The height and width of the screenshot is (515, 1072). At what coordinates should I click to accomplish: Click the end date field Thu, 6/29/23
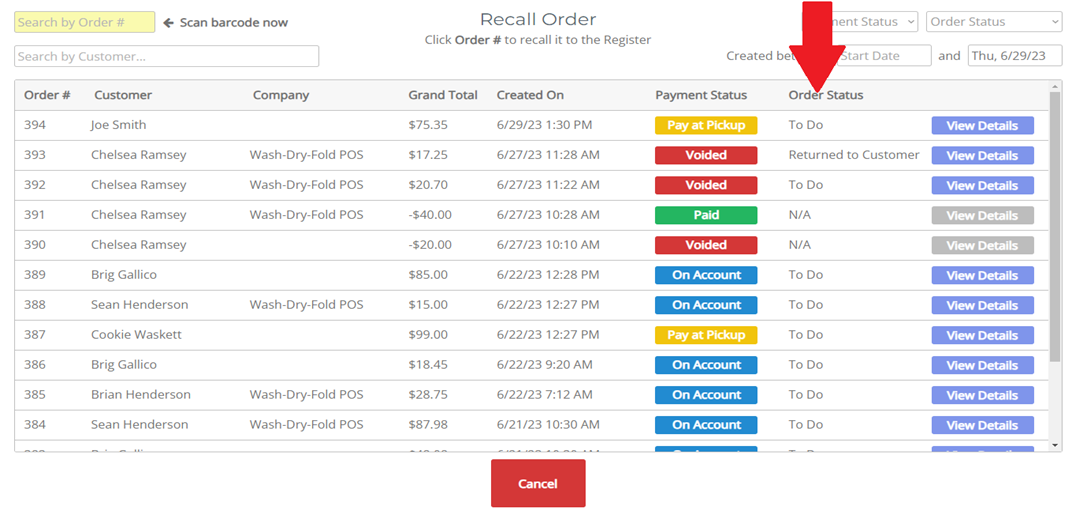(x=1015, y=56)
